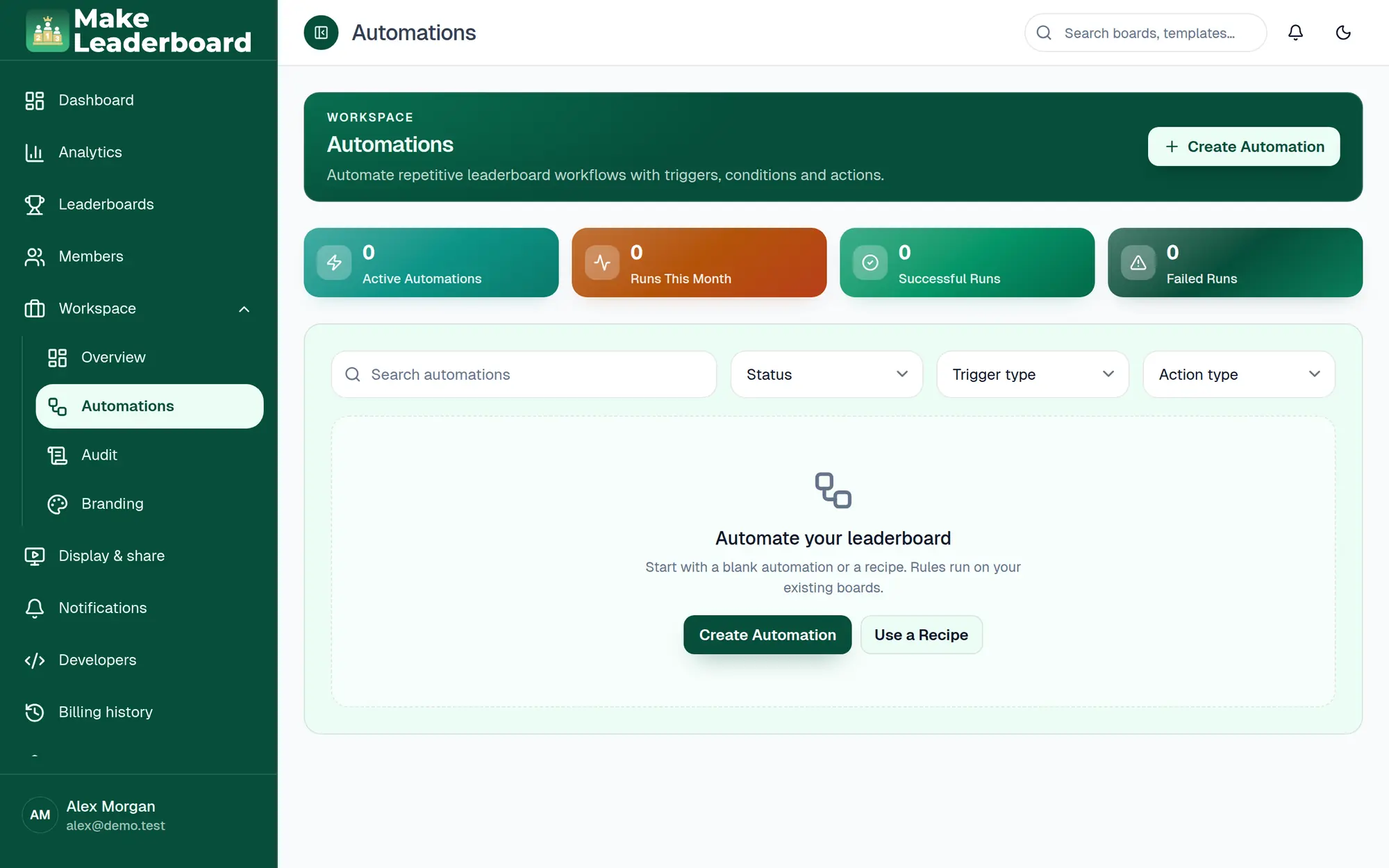Open the Members page
This screenshot has width=1389, height=868.
point(139,257)
